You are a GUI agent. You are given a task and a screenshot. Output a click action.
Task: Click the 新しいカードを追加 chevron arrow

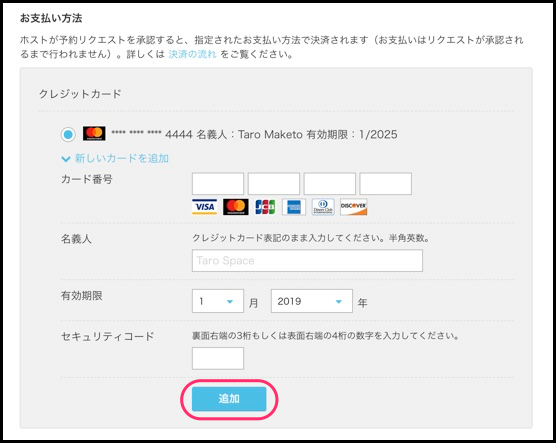point(66,159)
